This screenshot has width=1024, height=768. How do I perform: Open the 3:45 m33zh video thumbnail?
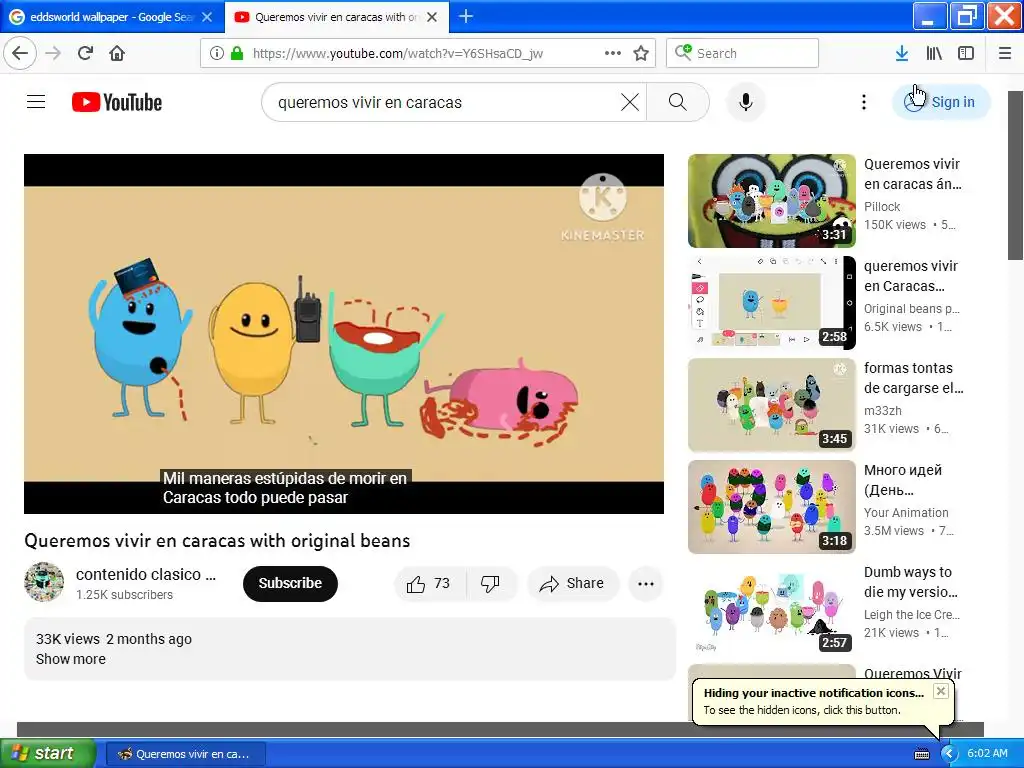point(771,404)
